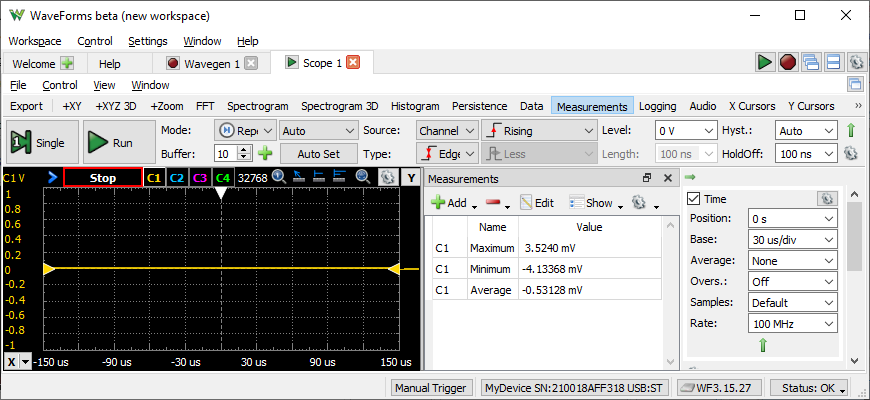This screenshot has width=870, height=400.
Task: Click Edit in Measurements panel
Action: (537, 203)
